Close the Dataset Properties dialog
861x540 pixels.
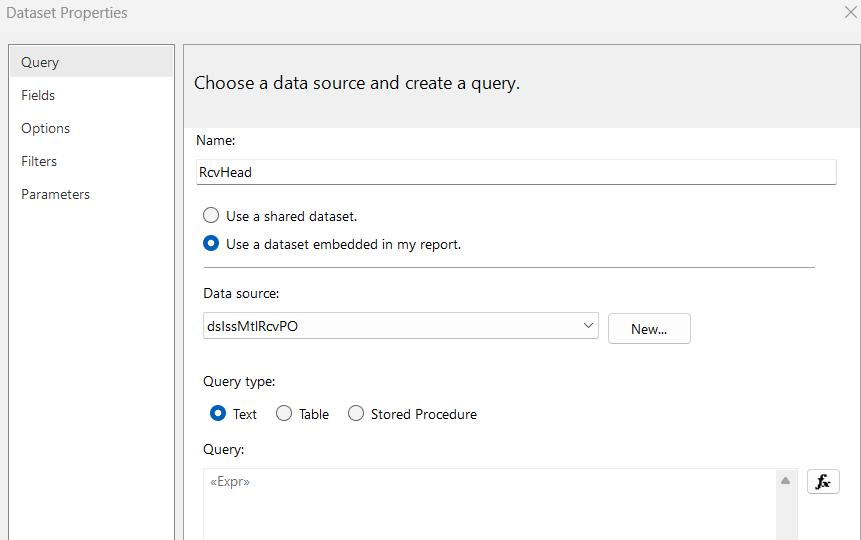[x=850, y=13]
